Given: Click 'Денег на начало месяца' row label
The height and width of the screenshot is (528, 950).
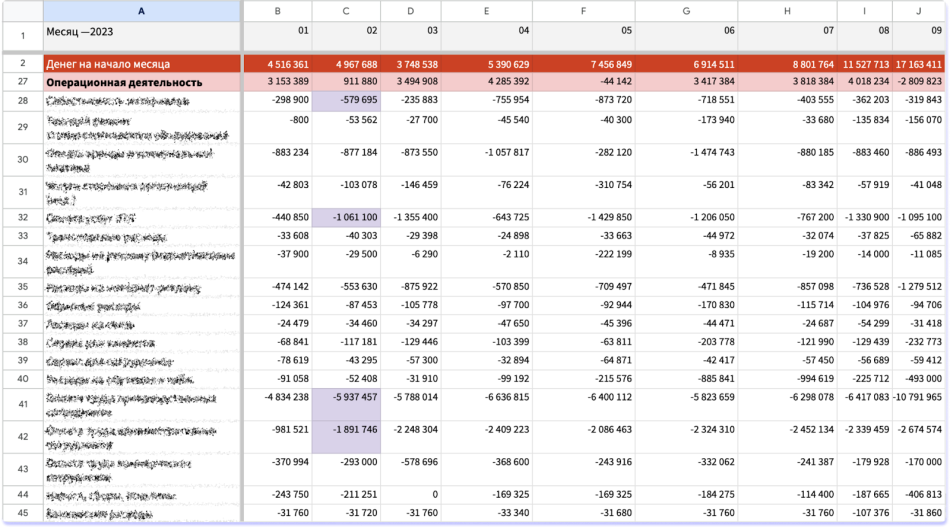Looking at the screenshot, I should coord(141,64).
